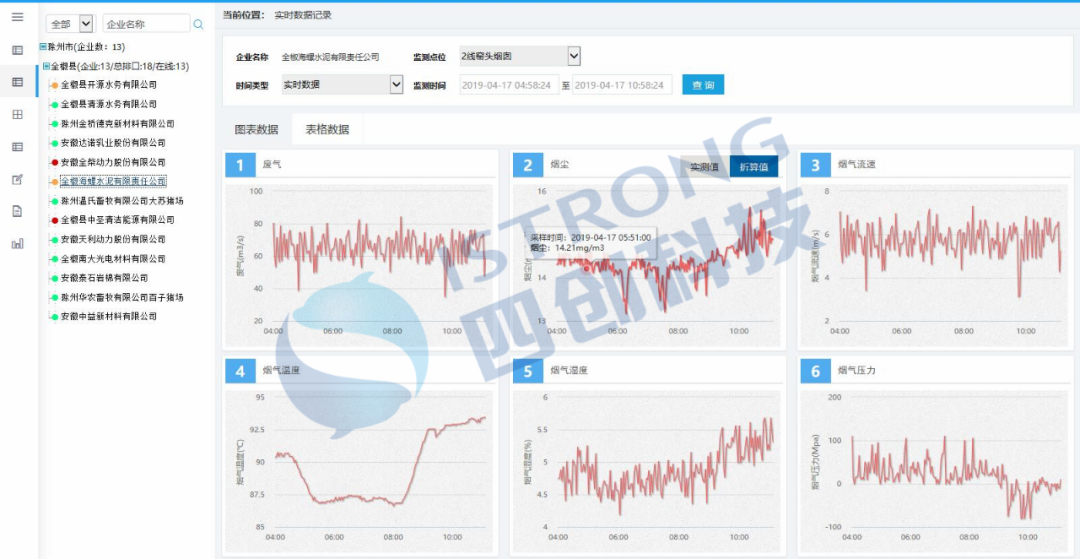
Task: Open the hamburger menu icon
Action: (x=18, y=17)
